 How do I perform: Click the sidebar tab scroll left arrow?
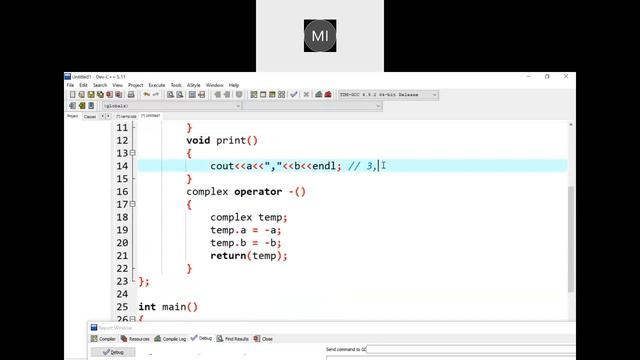[102, 116]
